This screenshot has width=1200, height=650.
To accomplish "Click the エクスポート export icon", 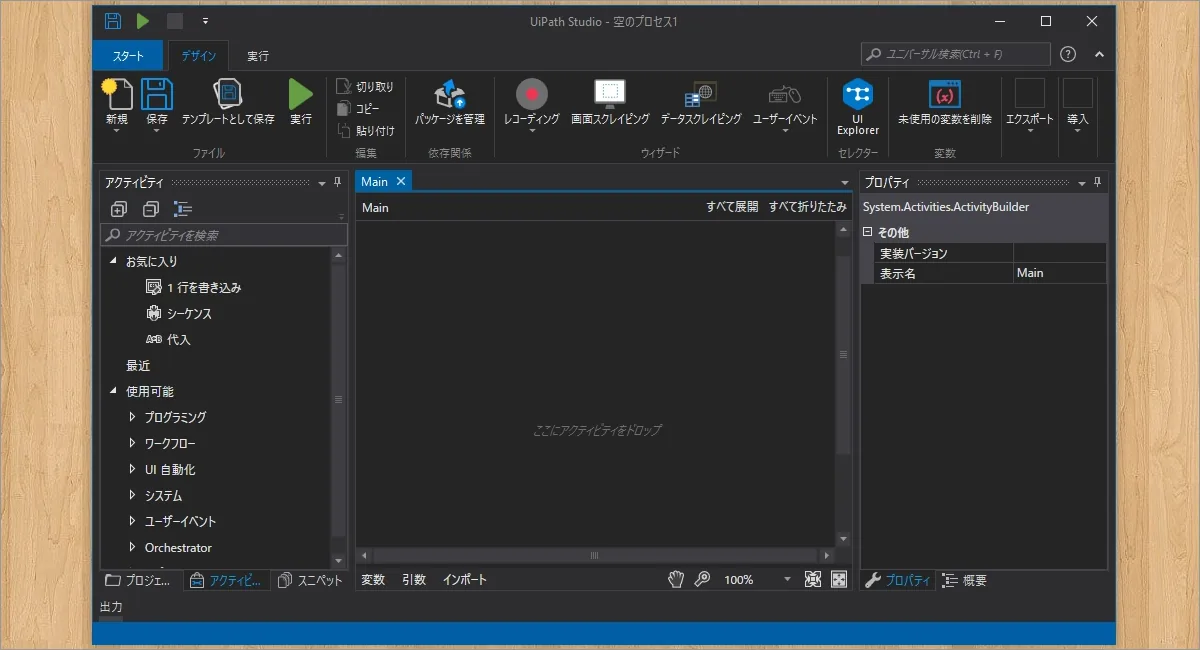I will [x=1030, y=94].
